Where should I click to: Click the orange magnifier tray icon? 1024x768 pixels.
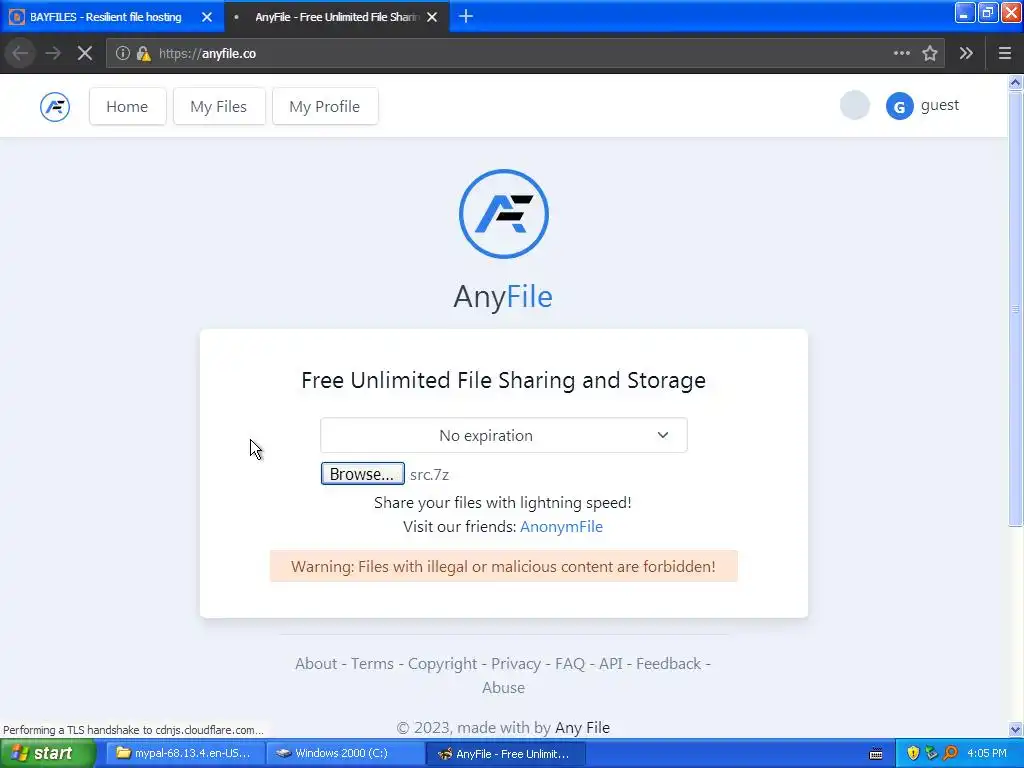pos(950,754)
